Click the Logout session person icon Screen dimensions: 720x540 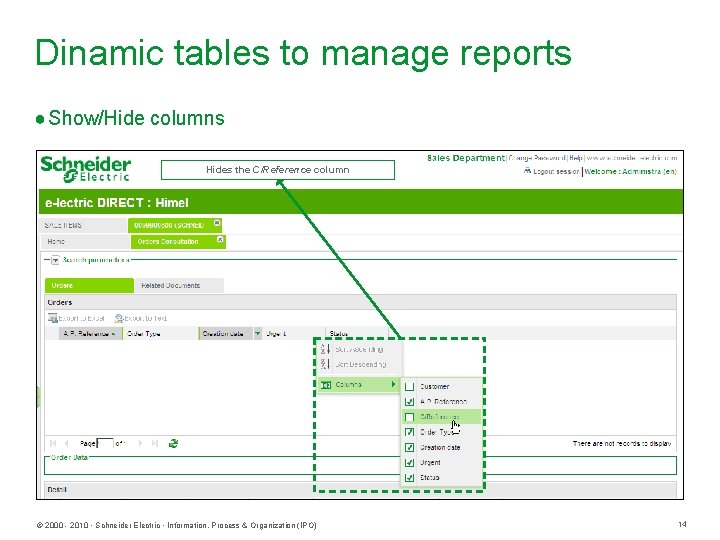[527, 171]
